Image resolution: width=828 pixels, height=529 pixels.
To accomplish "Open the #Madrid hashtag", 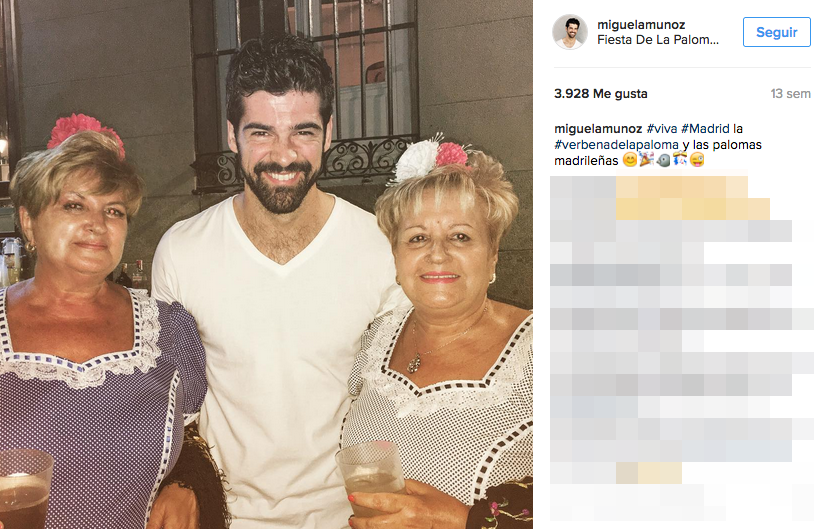I will (705, 128).
